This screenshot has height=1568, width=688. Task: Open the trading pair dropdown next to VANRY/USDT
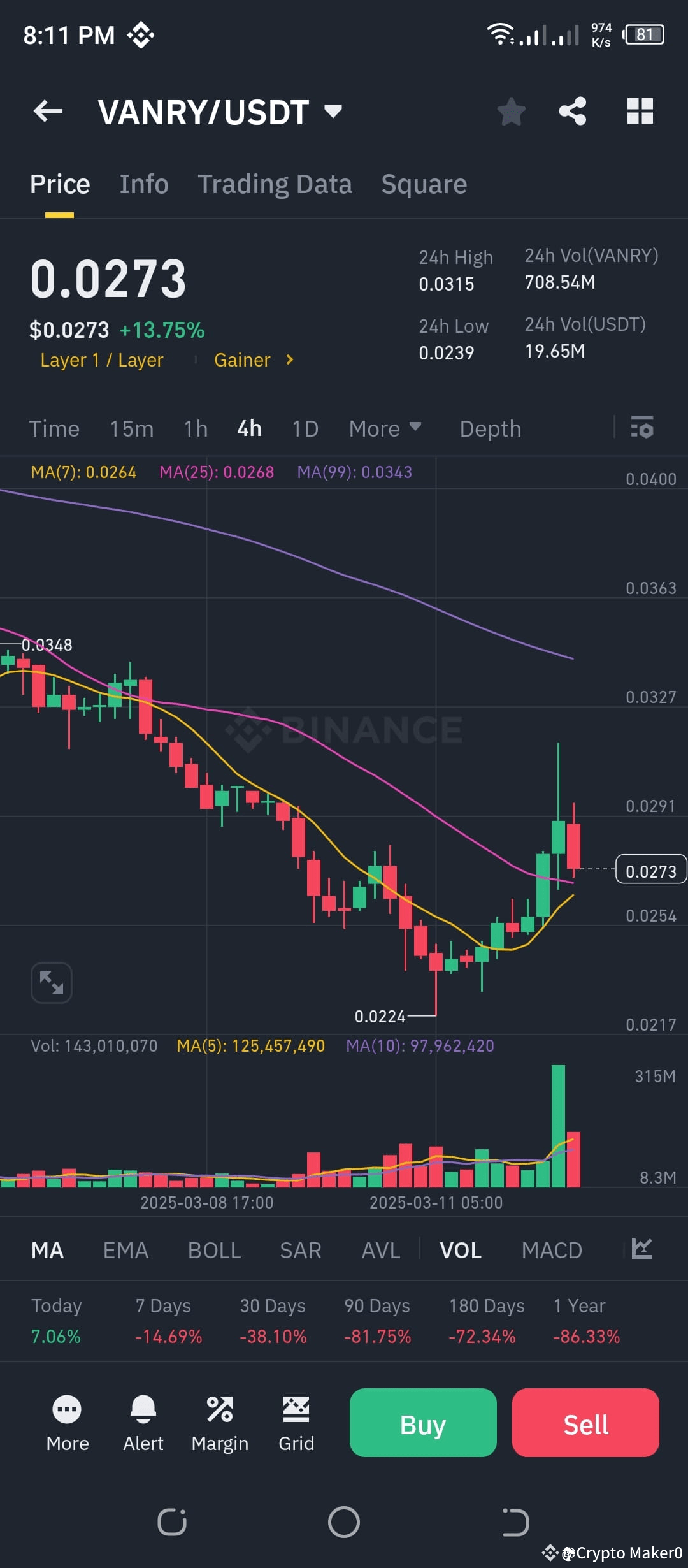coord(333,111)
